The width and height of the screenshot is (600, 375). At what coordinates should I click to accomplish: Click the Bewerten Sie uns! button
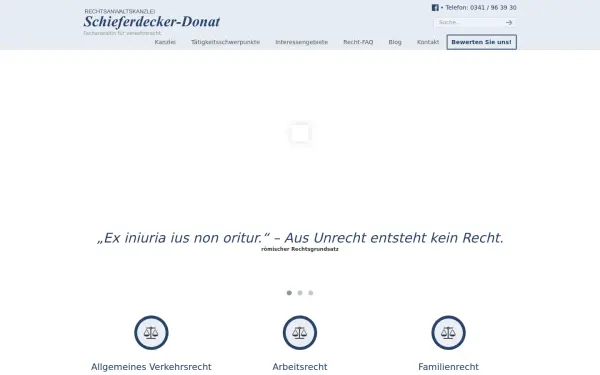481,42
